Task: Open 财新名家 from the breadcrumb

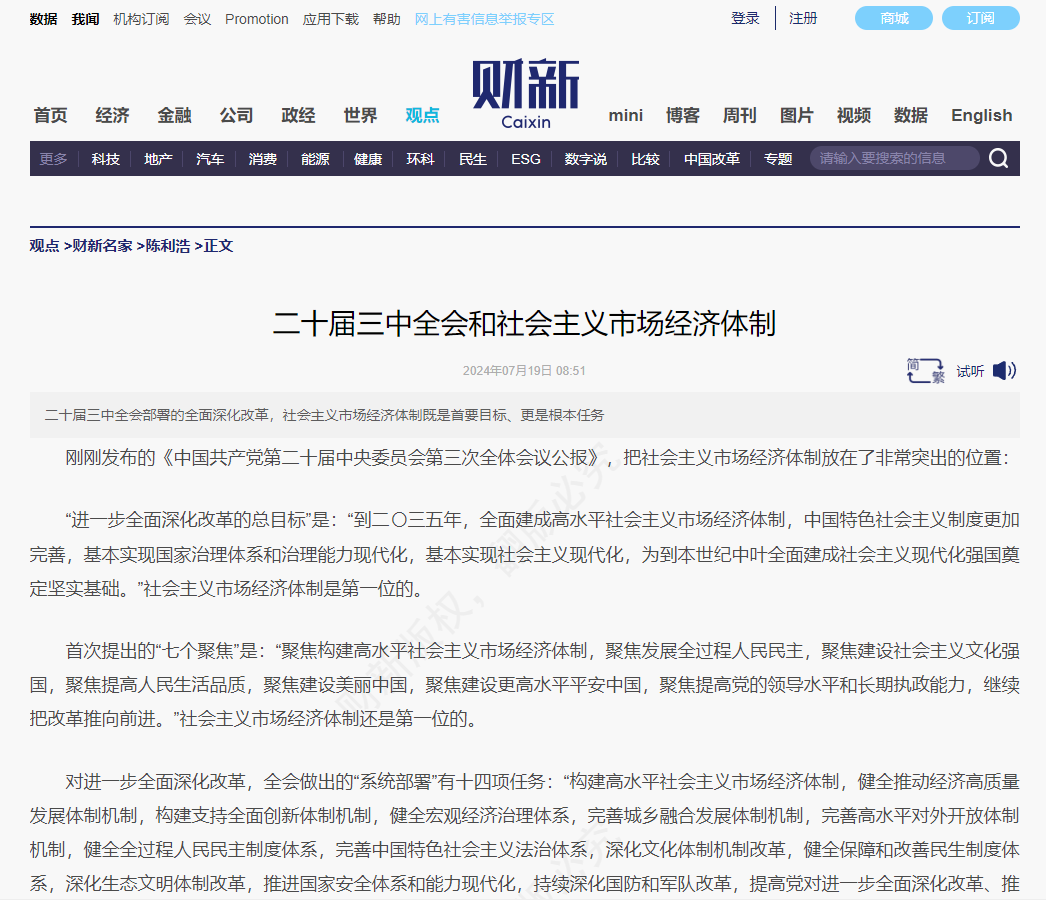Action: (x=103, y=245)
